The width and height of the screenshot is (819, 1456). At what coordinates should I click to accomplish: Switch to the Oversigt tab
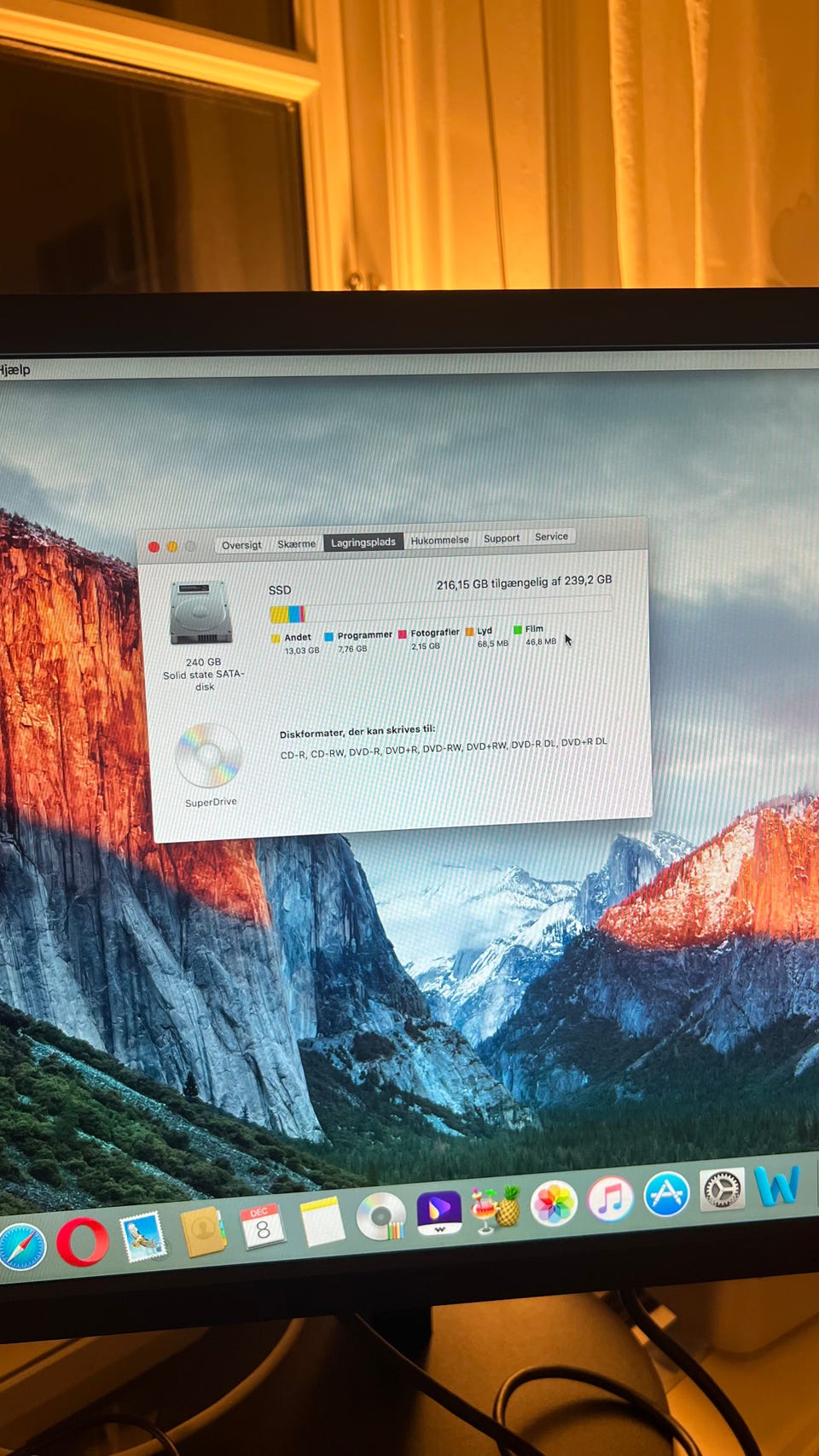(x=241, y=545)
